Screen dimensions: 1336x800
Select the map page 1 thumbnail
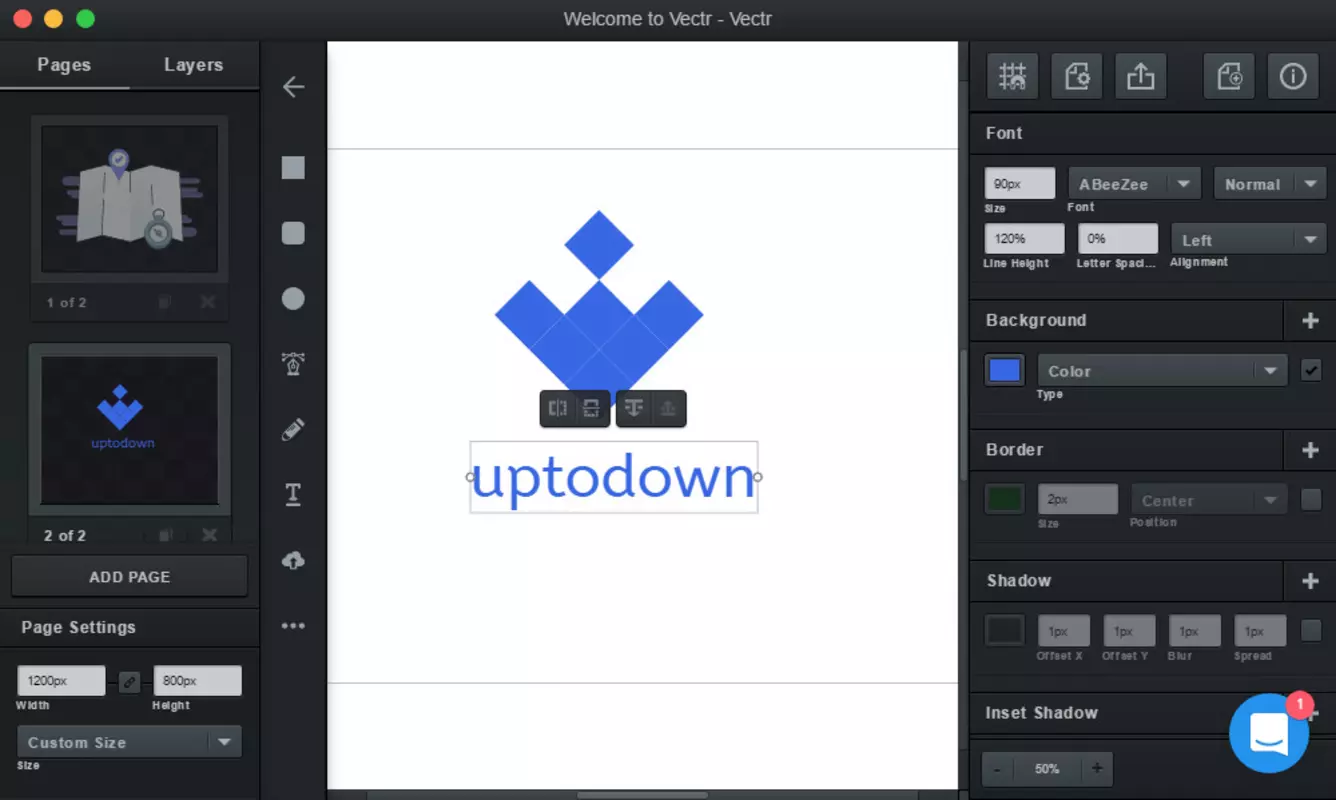[129, 199]
